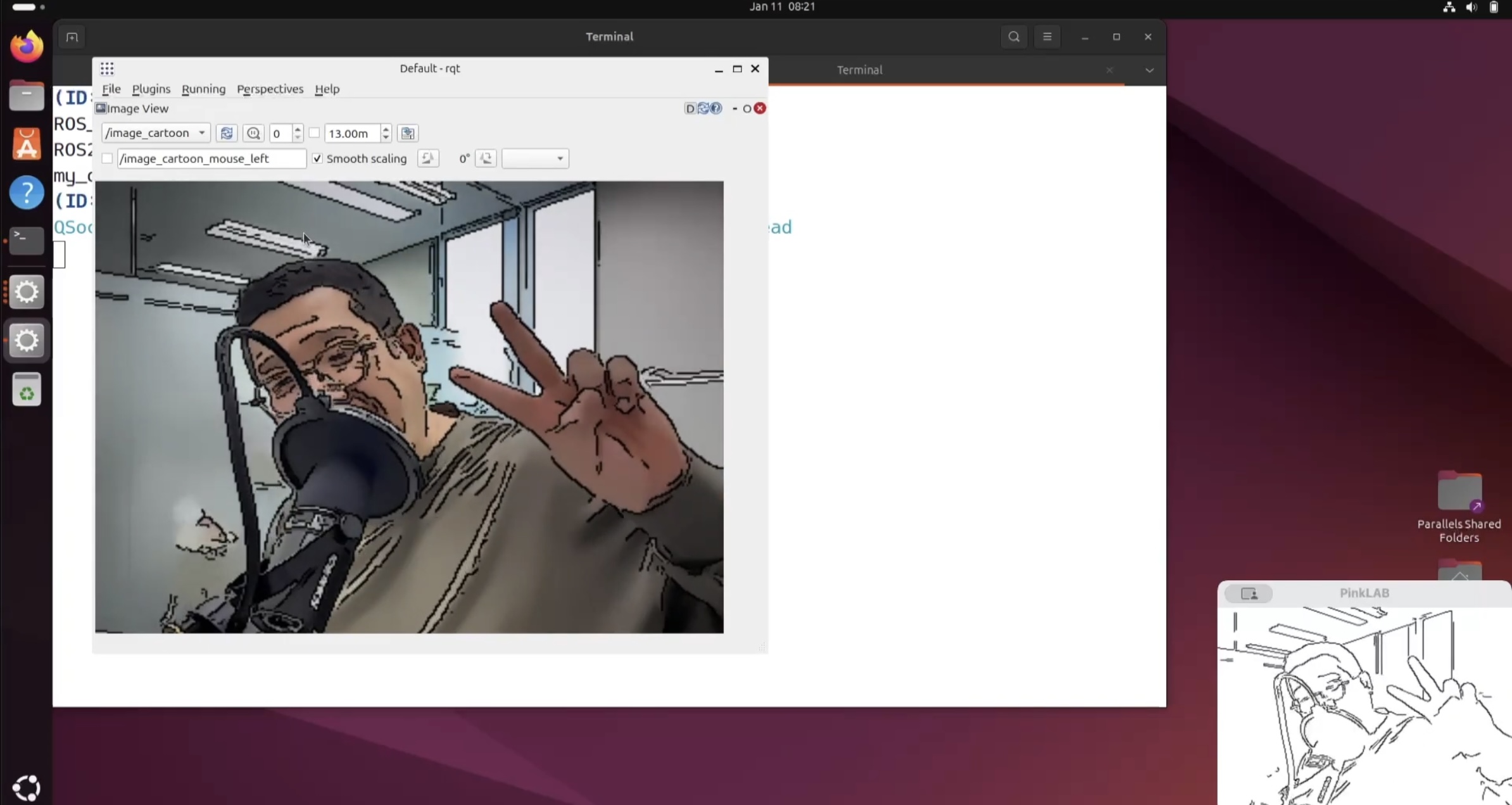Open the Running menu
Viewport: 1512px width, 805px height.
click(203, 89)
